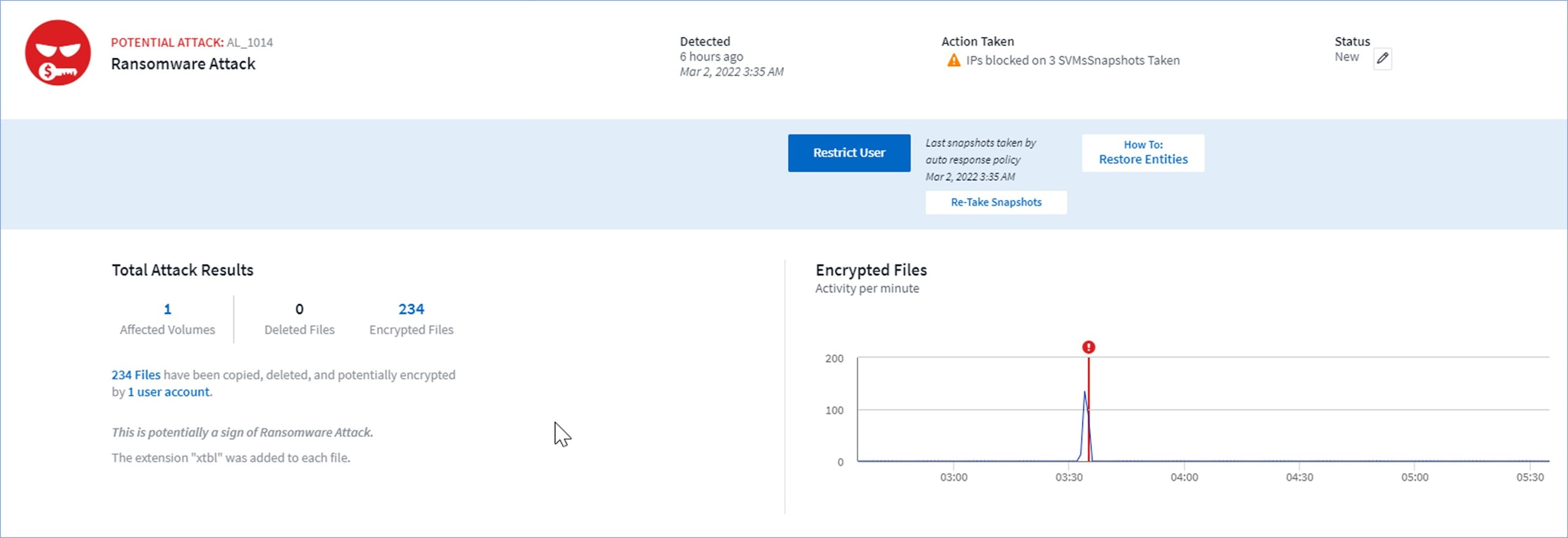1568x538 pixels.
Task: Click the 04:00 label on chart axis
Action: click(1184, 477)
